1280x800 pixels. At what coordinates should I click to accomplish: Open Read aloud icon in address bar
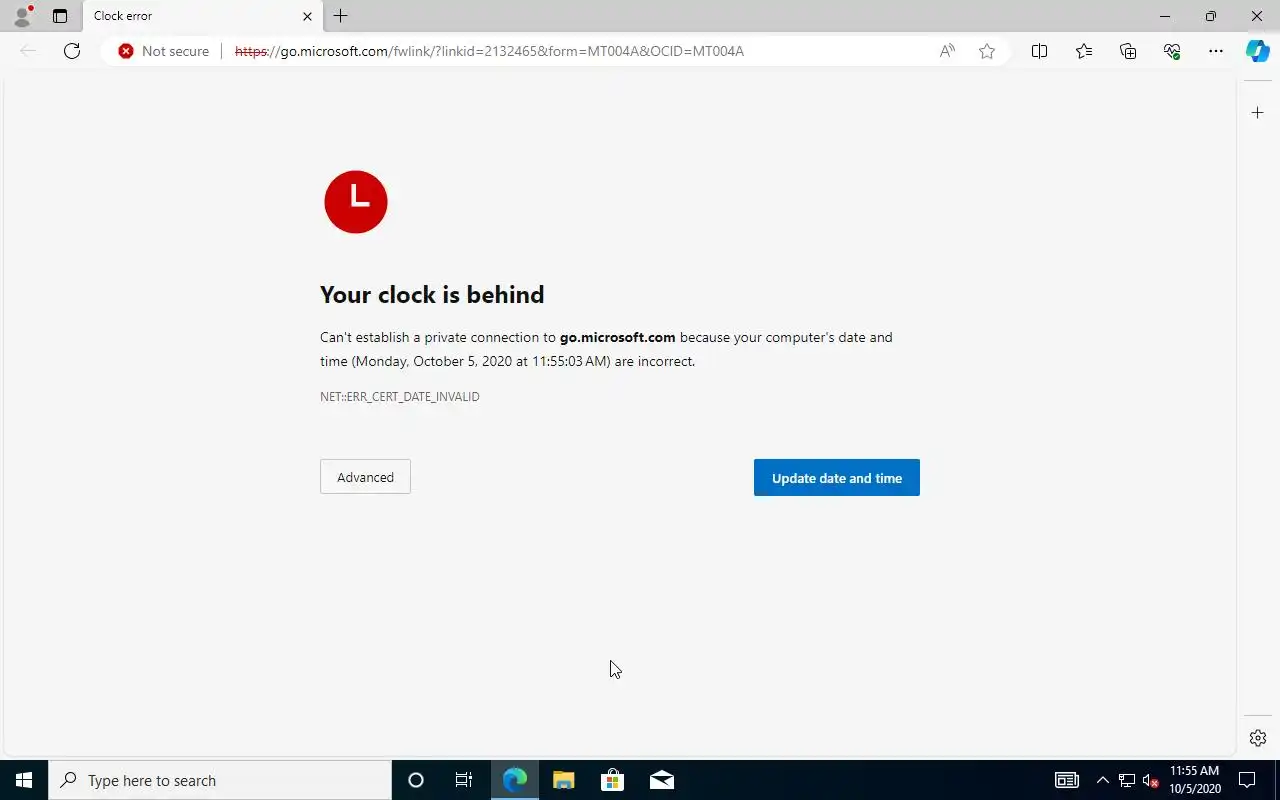point(947,51)
